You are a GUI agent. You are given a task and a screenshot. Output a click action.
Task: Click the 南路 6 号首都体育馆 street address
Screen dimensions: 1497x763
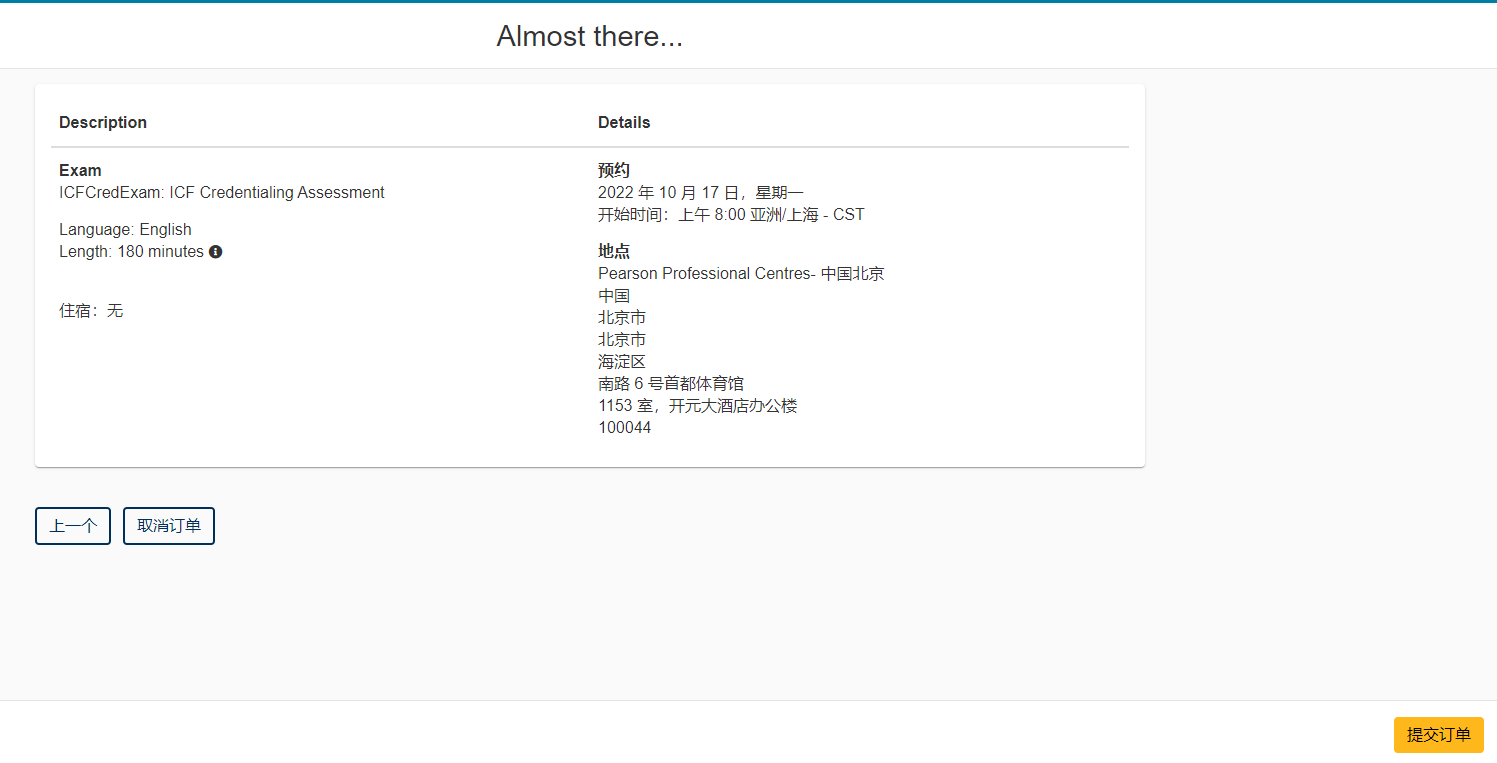point(670,384)
